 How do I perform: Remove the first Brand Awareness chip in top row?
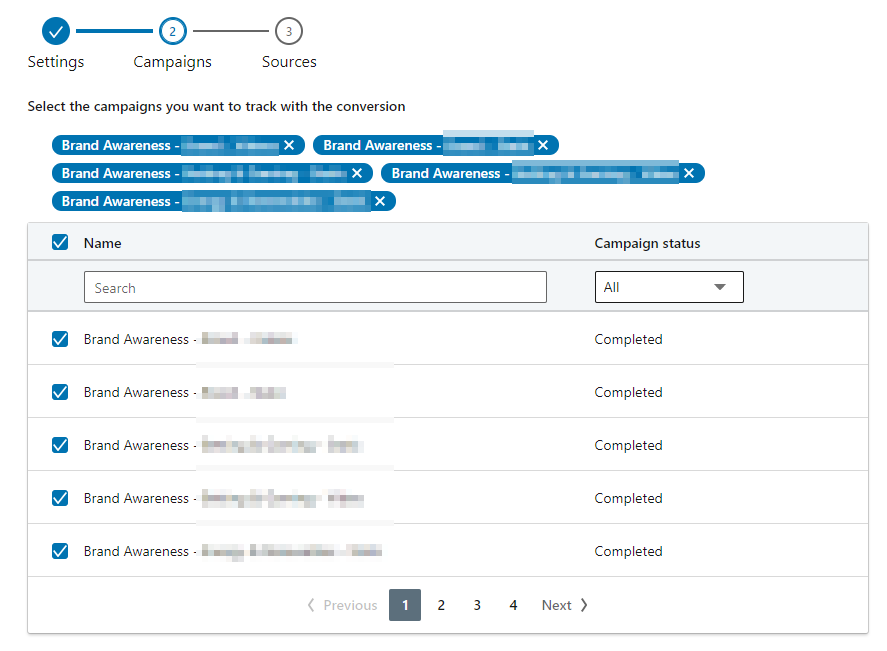[289, 145]
